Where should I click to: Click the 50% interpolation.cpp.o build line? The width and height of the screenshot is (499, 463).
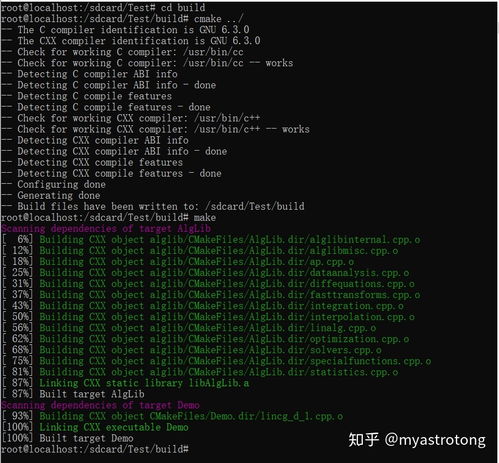click(208, 317)
